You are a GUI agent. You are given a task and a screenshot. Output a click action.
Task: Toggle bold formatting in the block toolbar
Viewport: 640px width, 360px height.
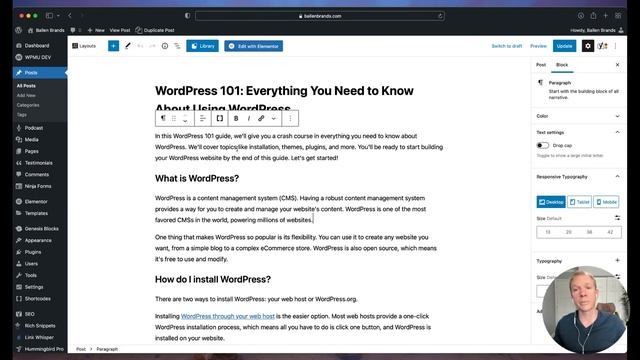[236, 118]
